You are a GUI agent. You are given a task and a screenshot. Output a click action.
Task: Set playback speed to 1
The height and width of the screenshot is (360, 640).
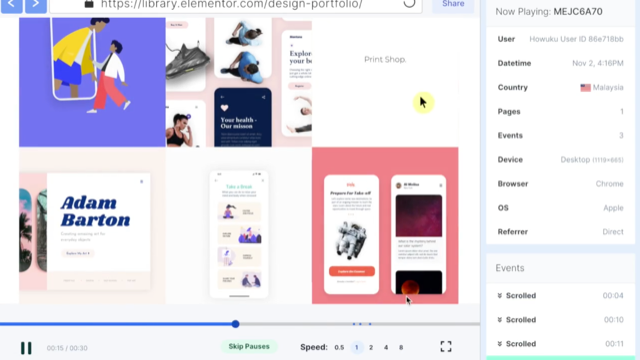tap(356, 347)
